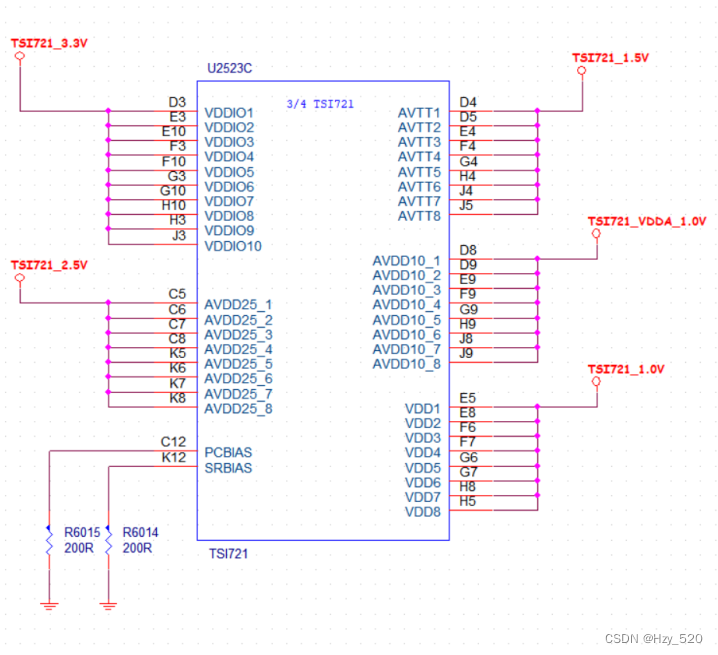Viewport: 718px width, 655px height.
Task: Click the VDDIO1 pin label
Action: pos(229,113)
